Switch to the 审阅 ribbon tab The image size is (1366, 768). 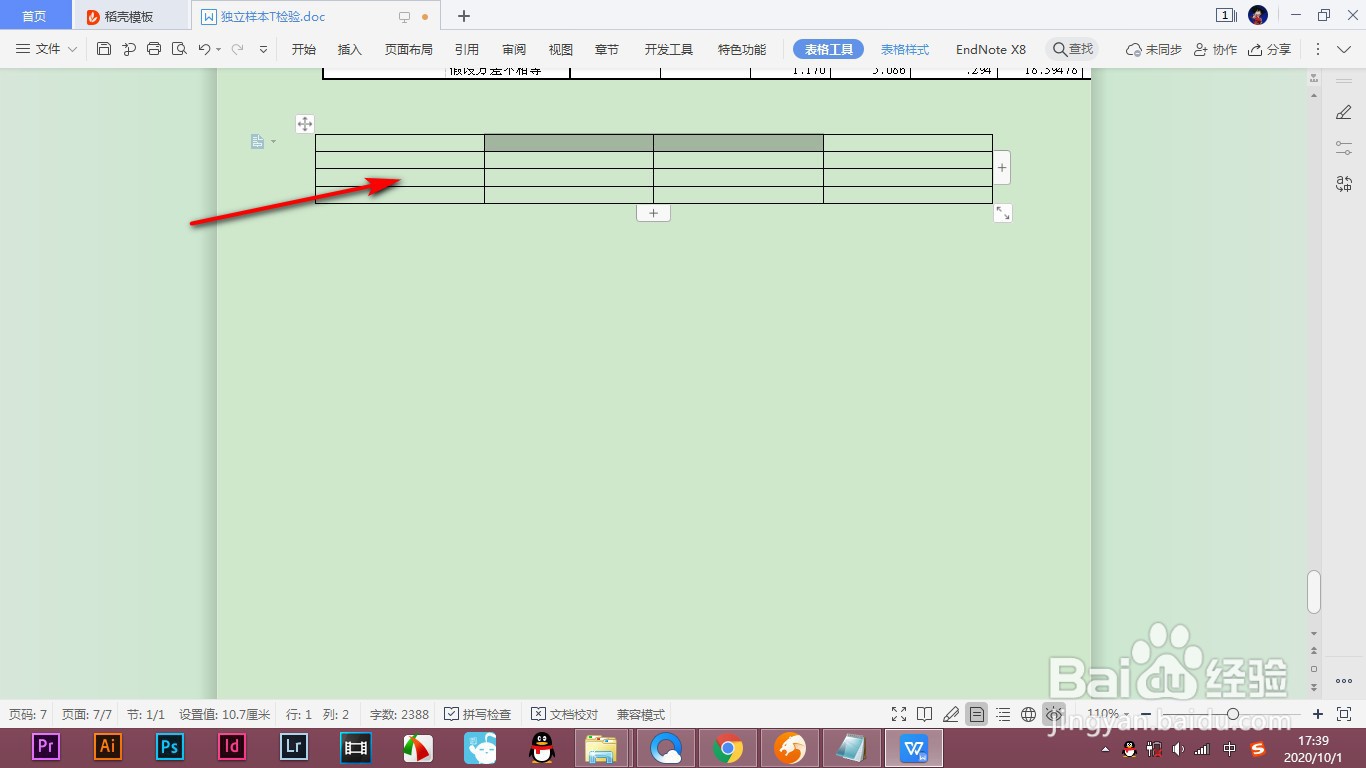pyautogui.click(x=514, y=49)
